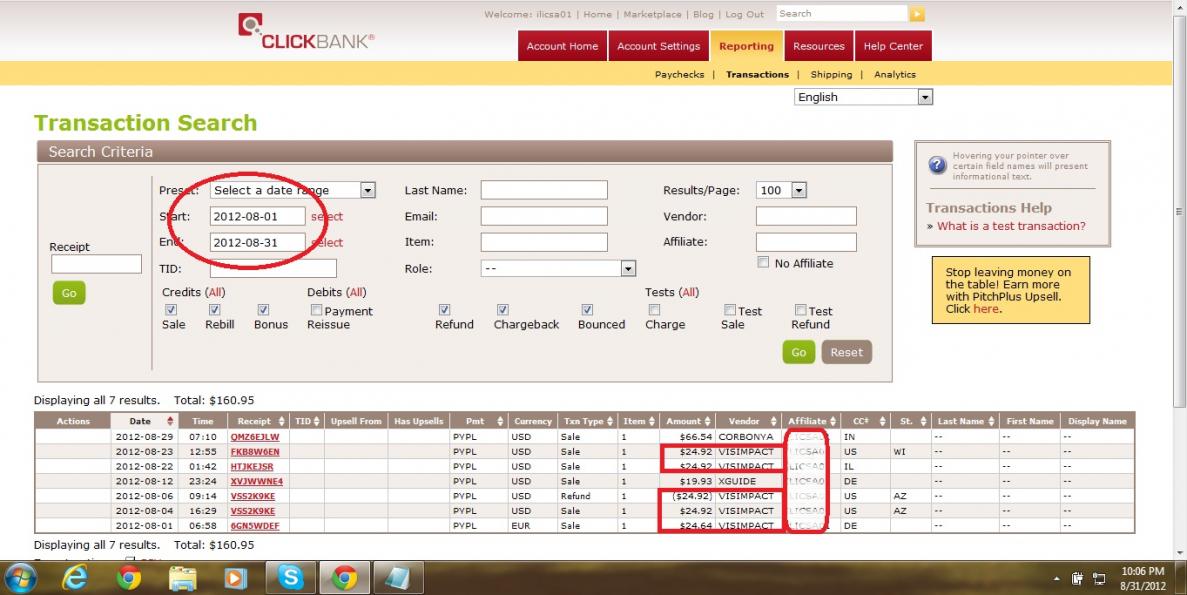The image size is (1187, 595).
Task: Sort results using the Last Name arrows
Action: (991, 421)
